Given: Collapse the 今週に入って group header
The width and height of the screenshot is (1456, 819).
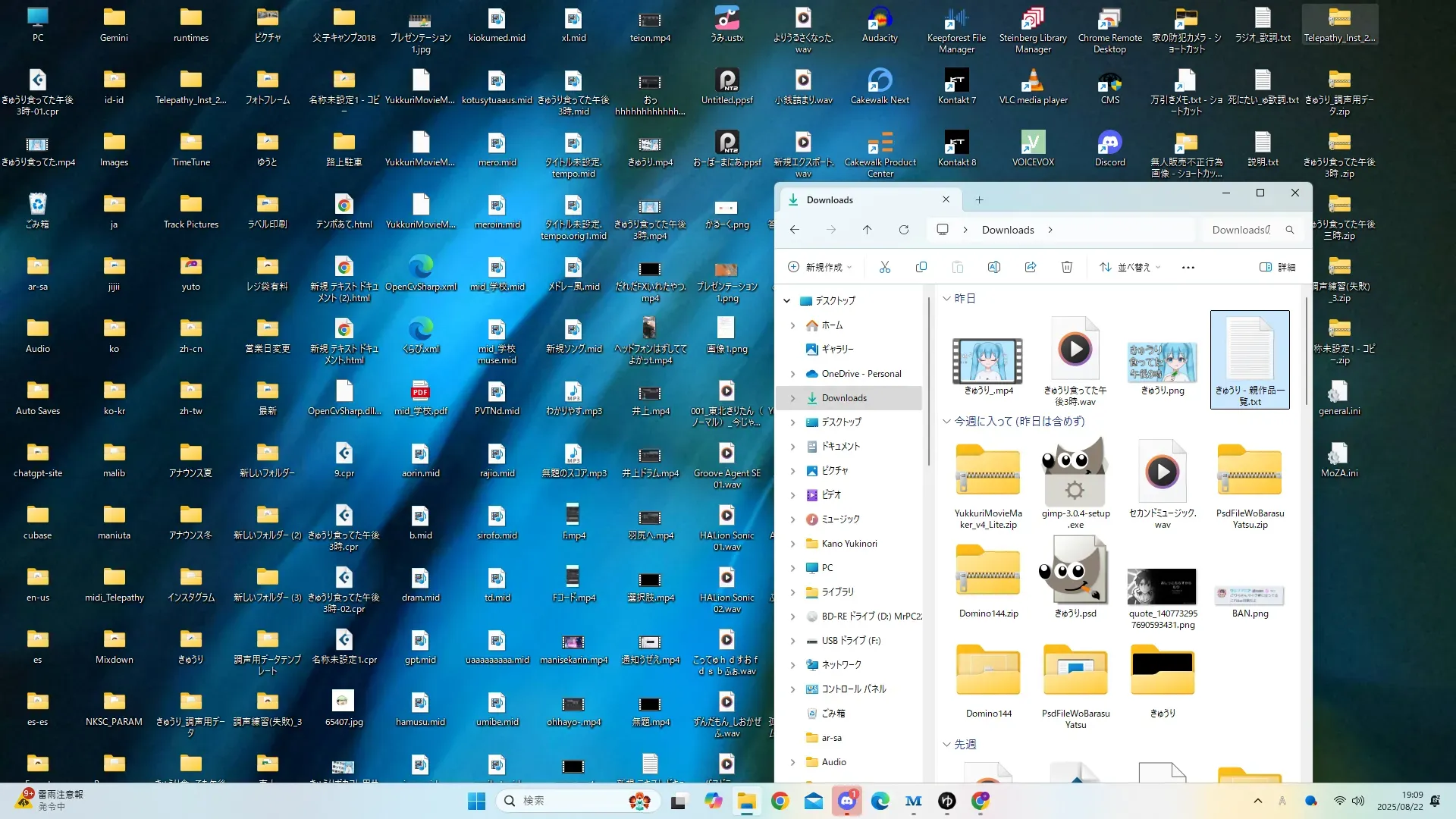Looking at the screenshot, I should click(946, 421).
